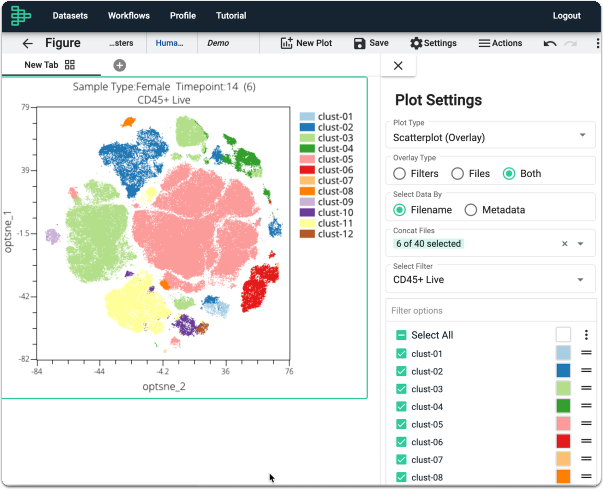Uncheck the clust-08 checkbox
Screen dimensions: 603x489
401,477
